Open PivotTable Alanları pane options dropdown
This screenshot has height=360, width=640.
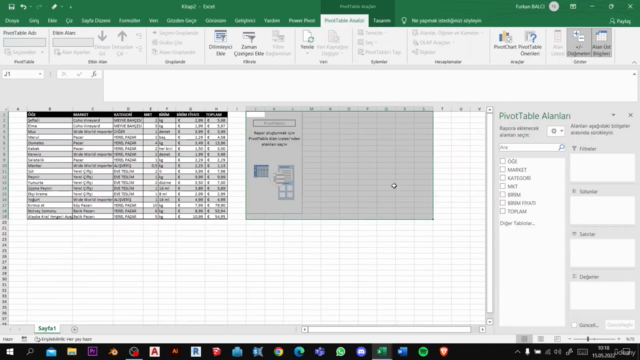(613, 116)
